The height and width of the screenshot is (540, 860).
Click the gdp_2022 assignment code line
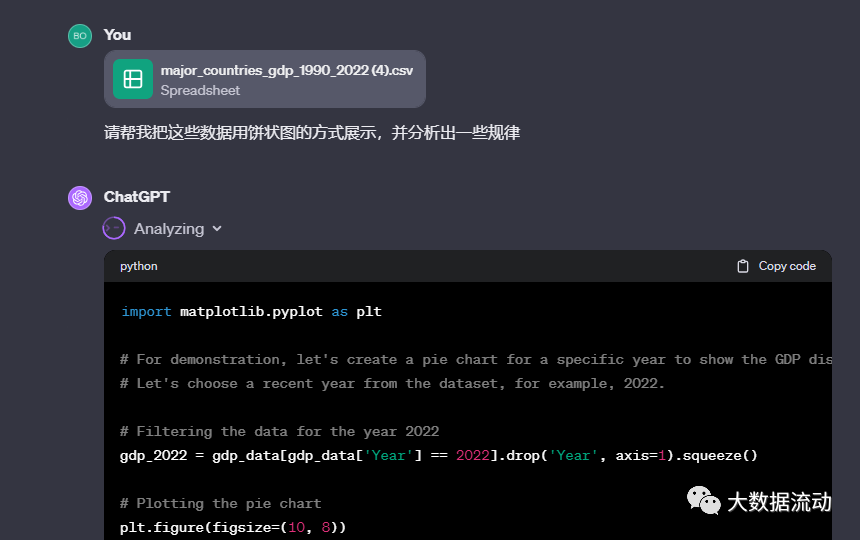(x=439, y=456)
